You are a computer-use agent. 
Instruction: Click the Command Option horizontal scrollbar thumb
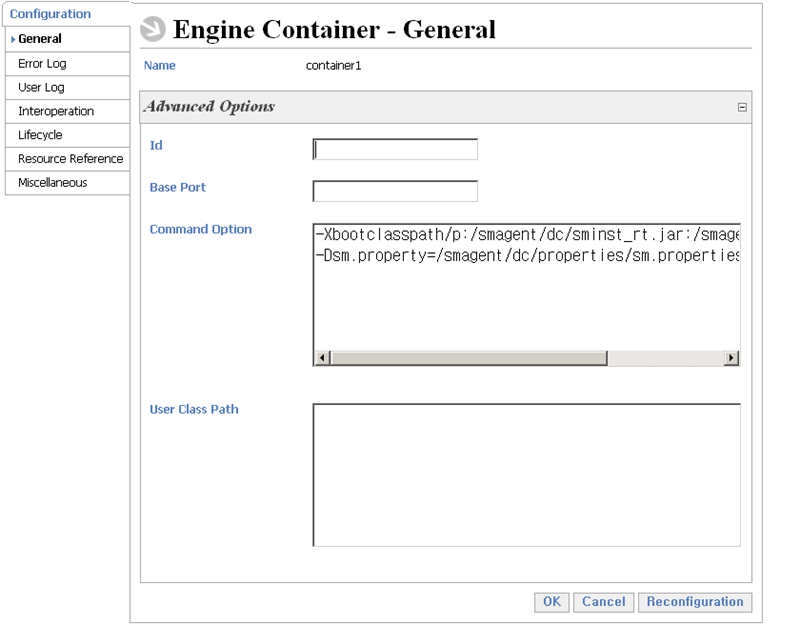point(469,358)
